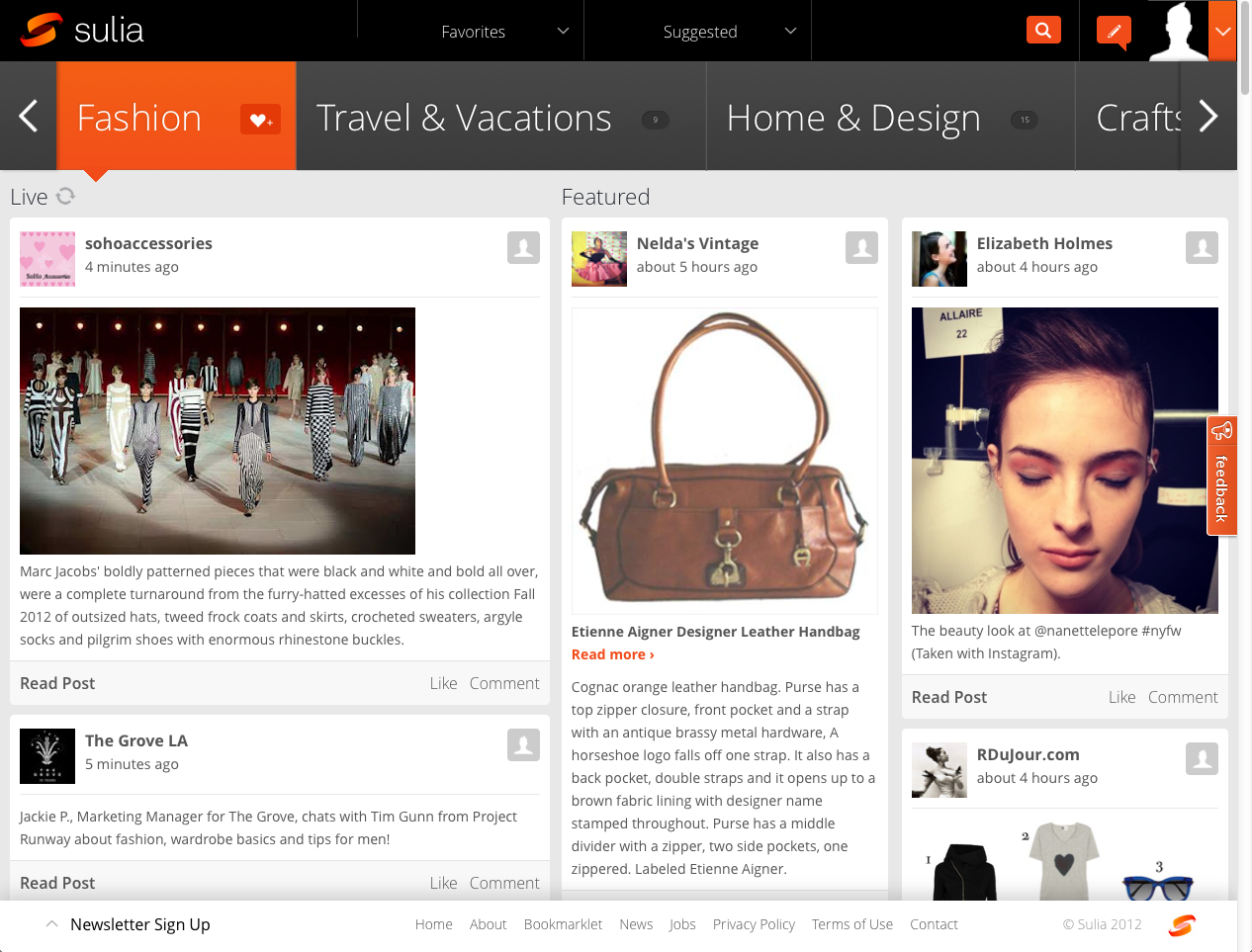1252x952 pixels.
Task: Click the Travel & Vacations count badge
Action: tap(656, 120)
